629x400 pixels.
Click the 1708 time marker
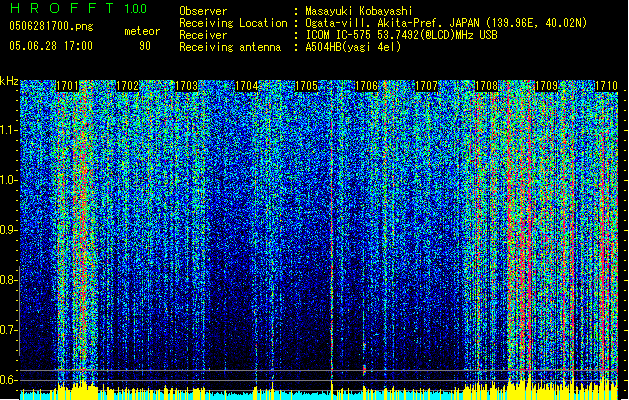(x=486, y=86)
